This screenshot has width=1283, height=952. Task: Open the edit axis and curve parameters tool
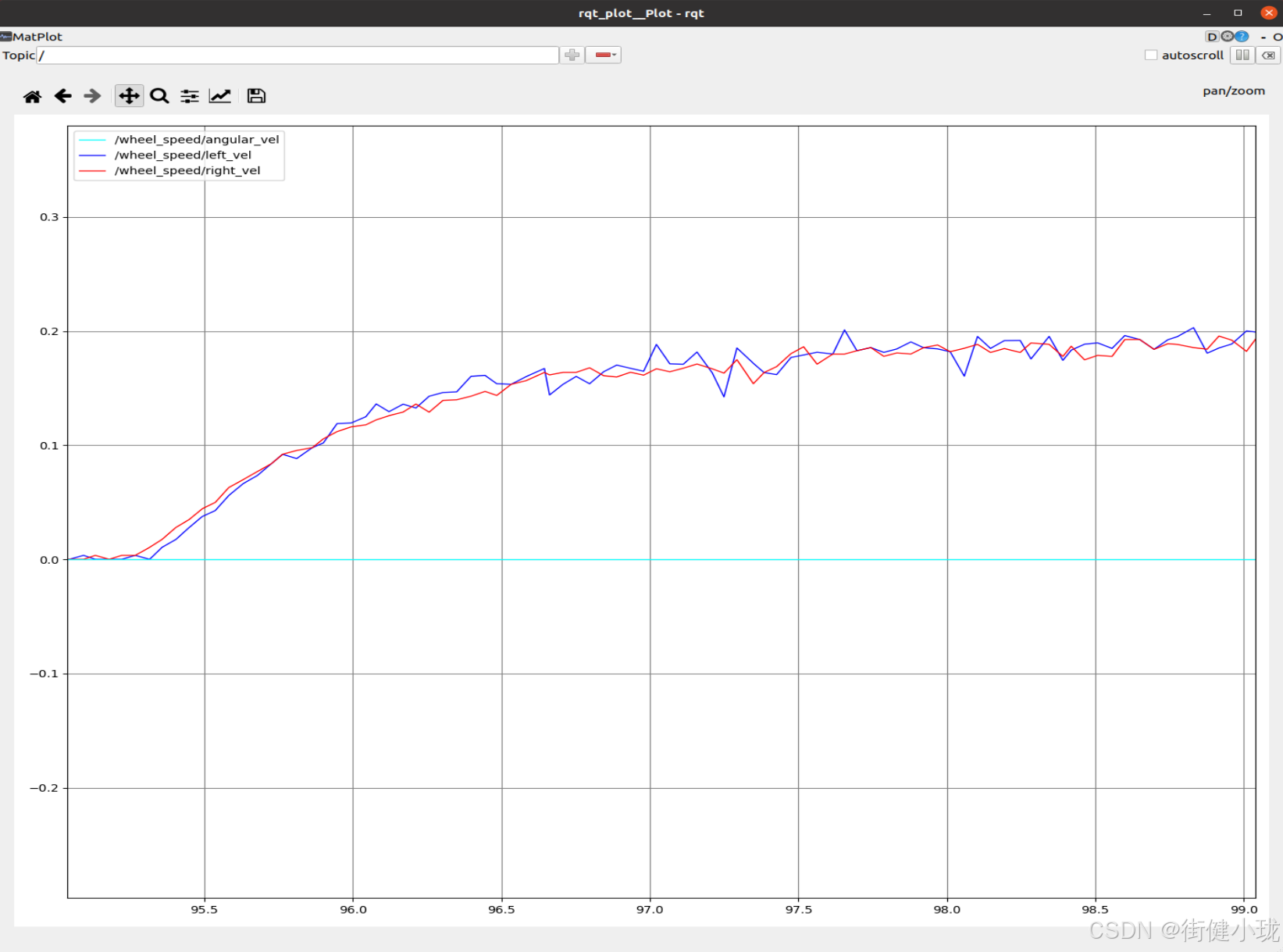click(220, 96)
